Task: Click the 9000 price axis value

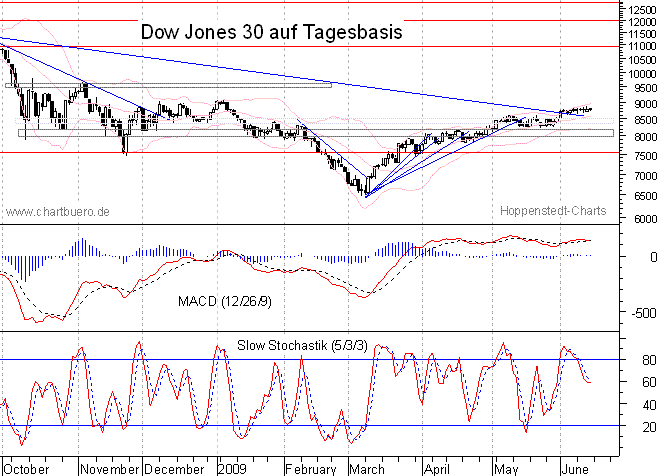Action: click(644, 104)
